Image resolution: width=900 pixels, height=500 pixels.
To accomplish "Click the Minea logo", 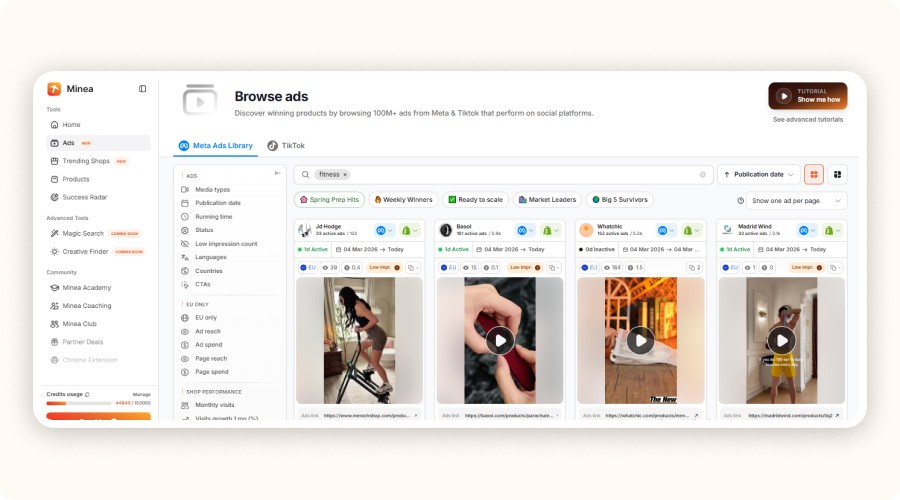I will pos(54,88).
